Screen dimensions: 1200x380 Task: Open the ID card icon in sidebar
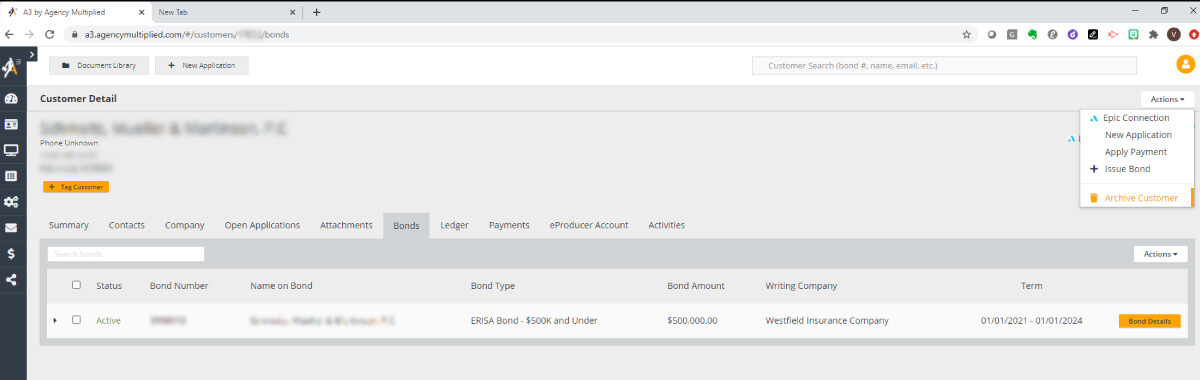pyautogui.click(x=11, y=125)
